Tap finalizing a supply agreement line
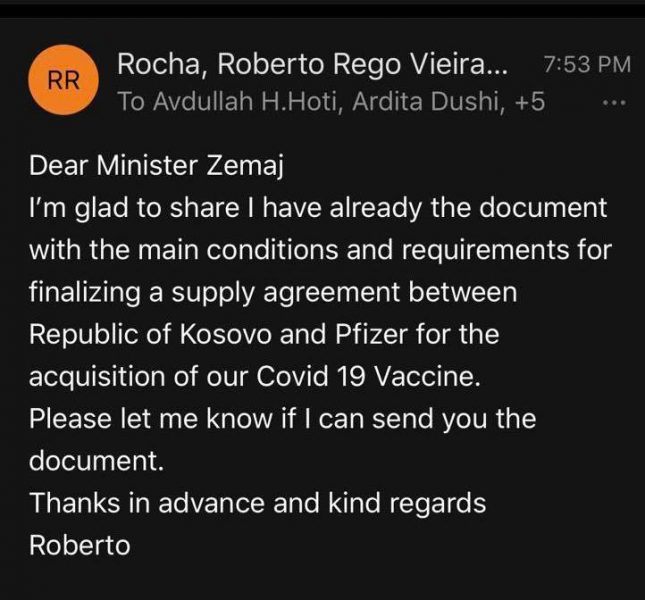 tap(272, 293)
